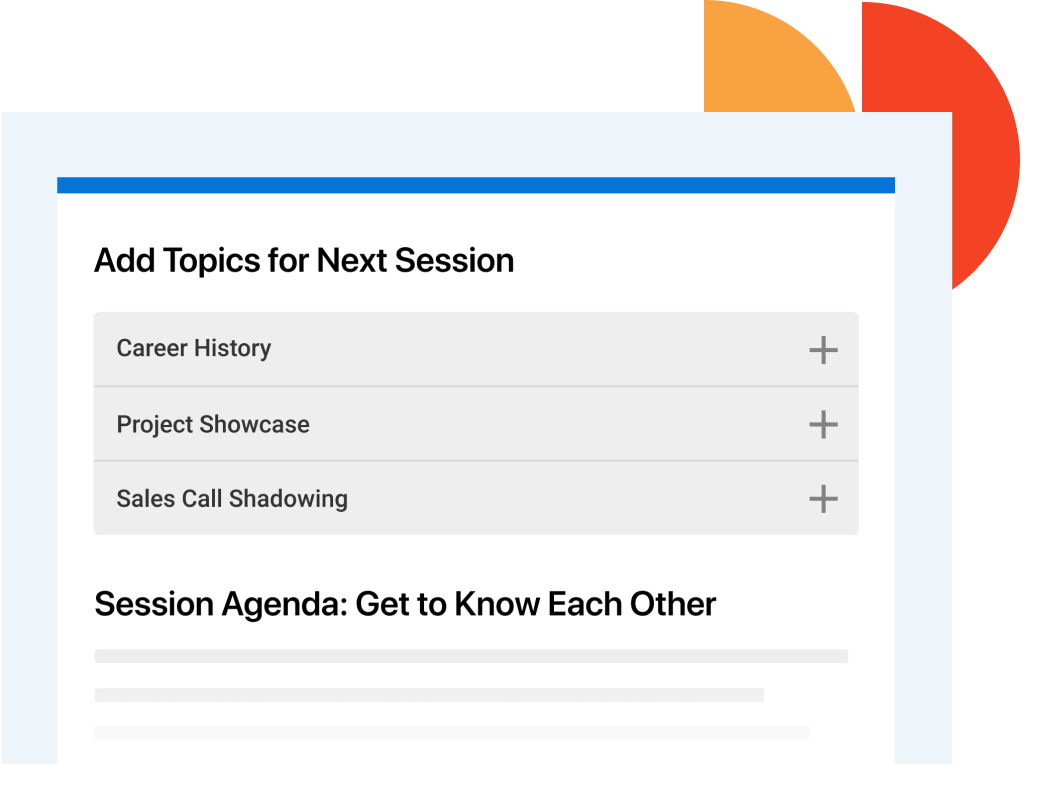Add Sales Call Shadowing using its plus icon

point(823,499)
